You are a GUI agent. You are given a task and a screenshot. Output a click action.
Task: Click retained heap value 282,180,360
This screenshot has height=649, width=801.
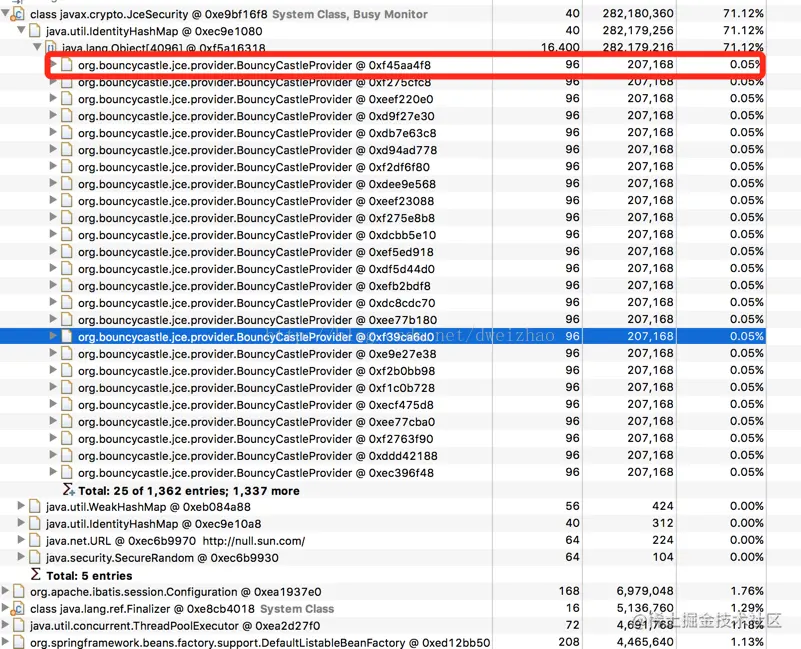pos(638,13)
